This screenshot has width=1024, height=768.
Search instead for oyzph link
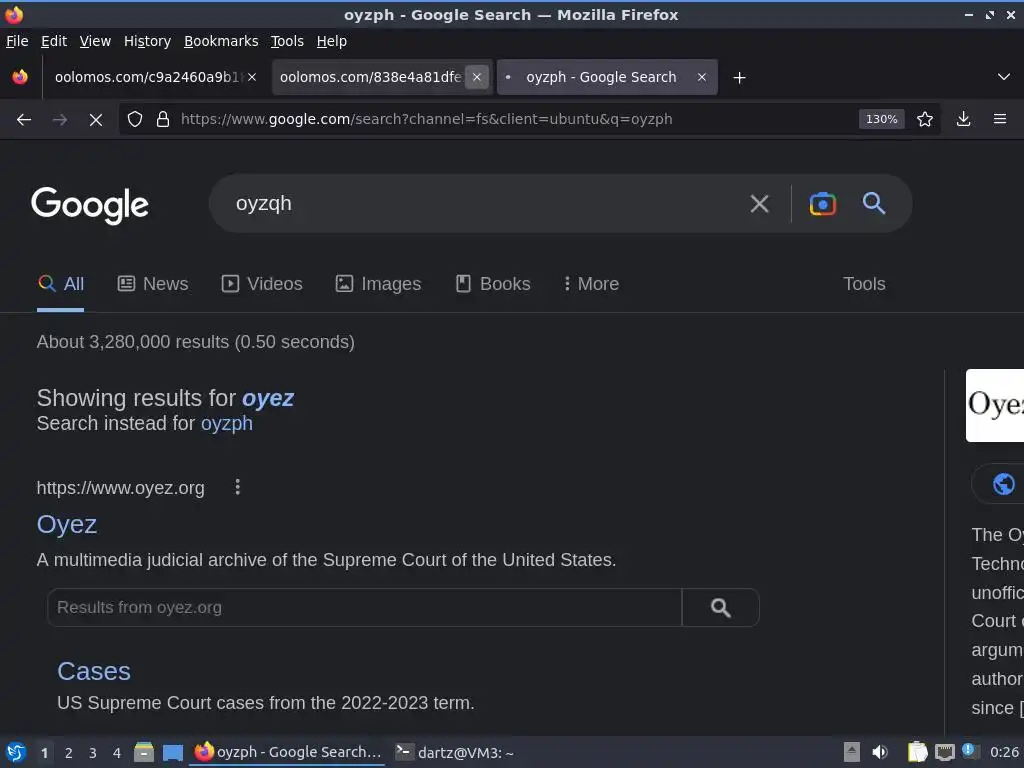227,424
